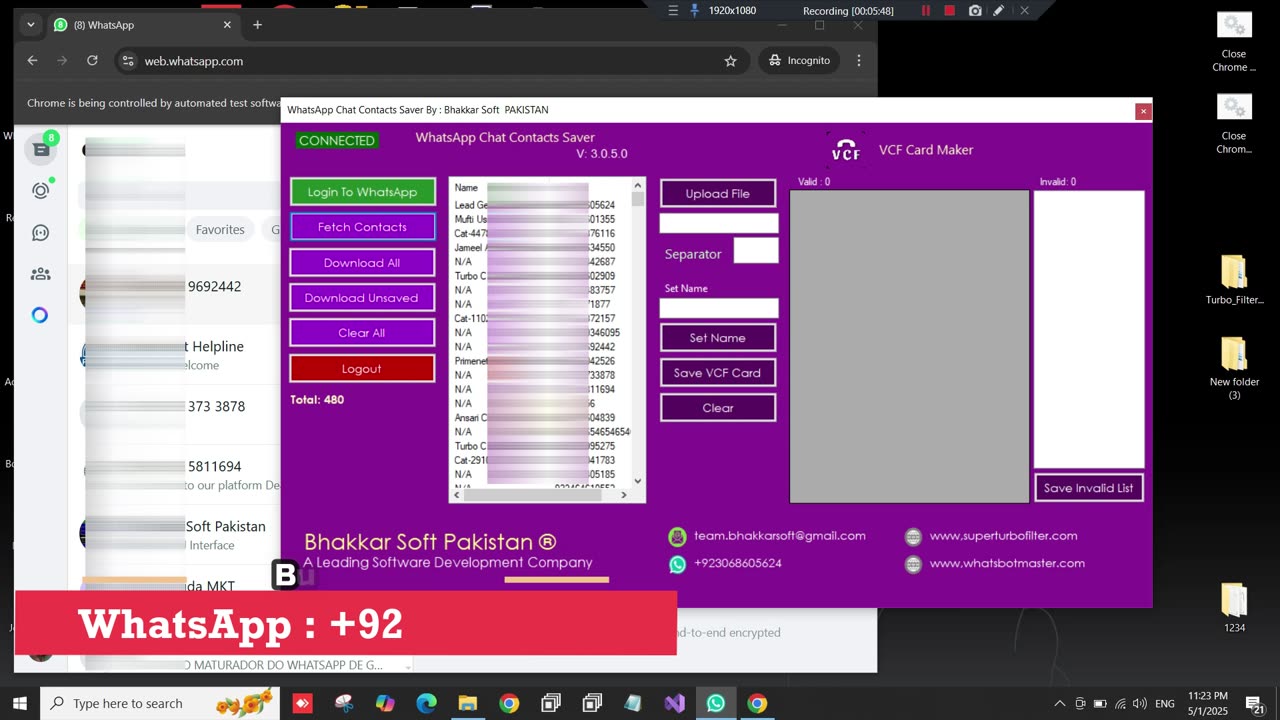Click the red Logout button
This screenshot has height=720, width=1280.
tap(362, 369)
